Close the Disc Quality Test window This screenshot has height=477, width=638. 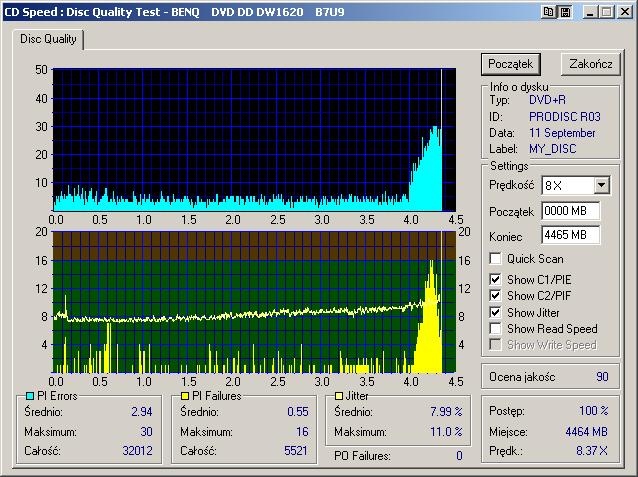click(625, 12)
